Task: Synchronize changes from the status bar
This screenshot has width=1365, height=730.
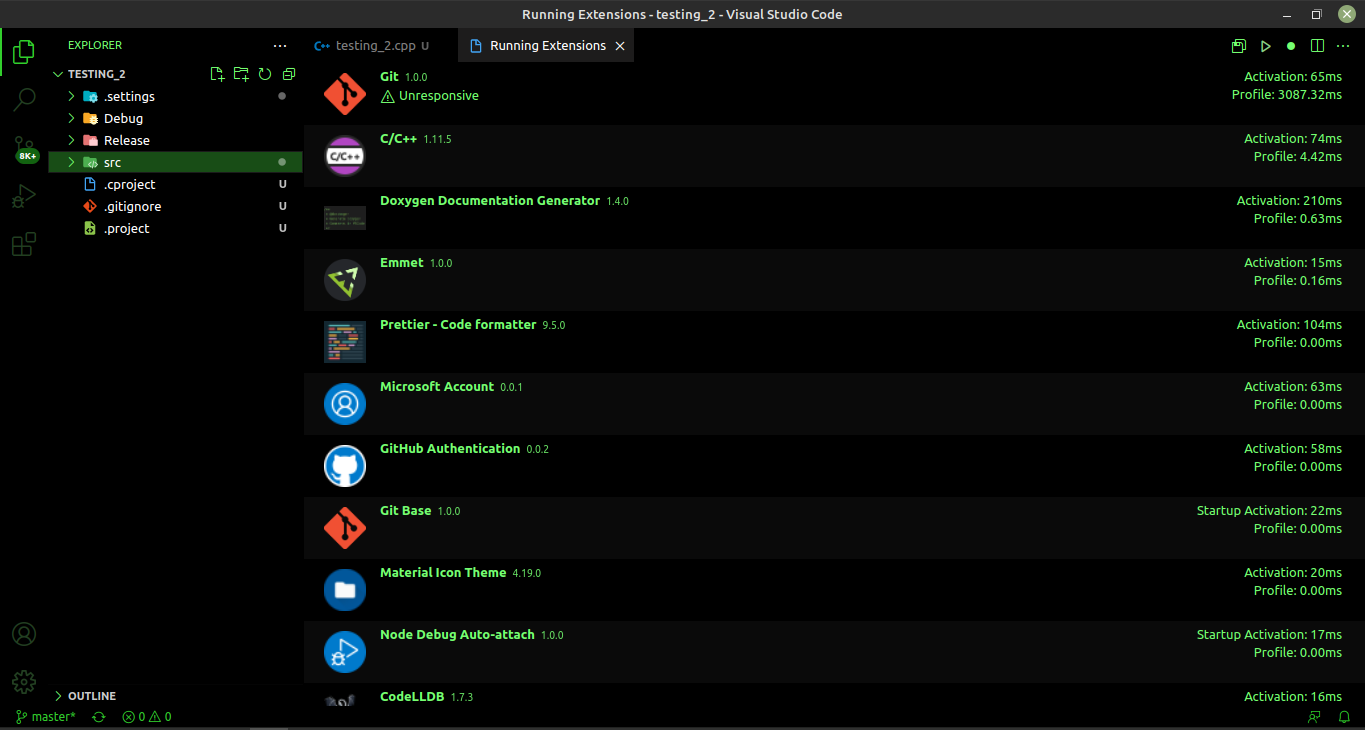Action: [x=99, y=717]
